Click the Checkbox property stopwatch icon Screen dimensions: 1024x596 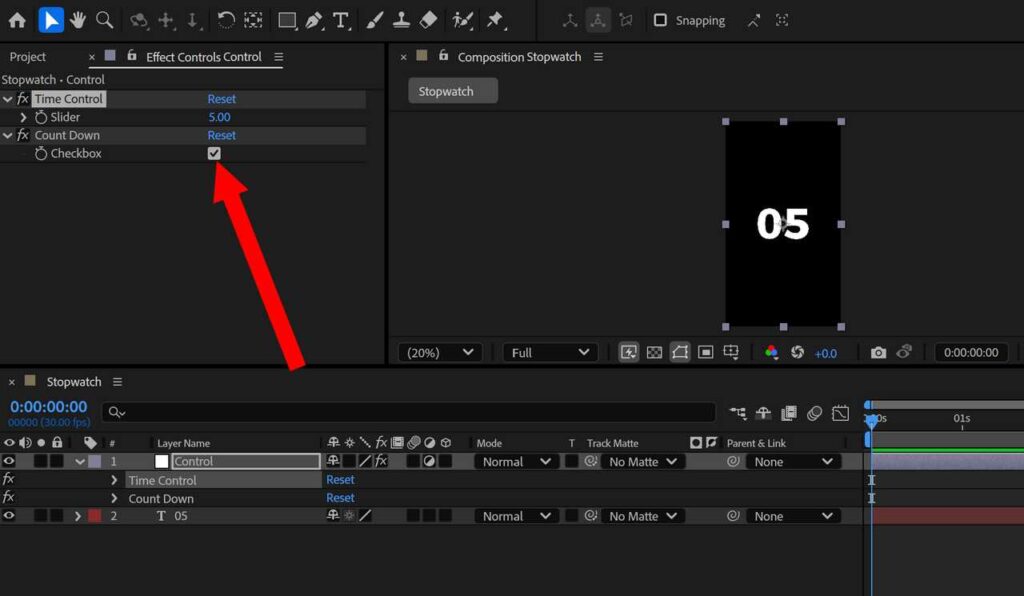(x=41, y=153)
